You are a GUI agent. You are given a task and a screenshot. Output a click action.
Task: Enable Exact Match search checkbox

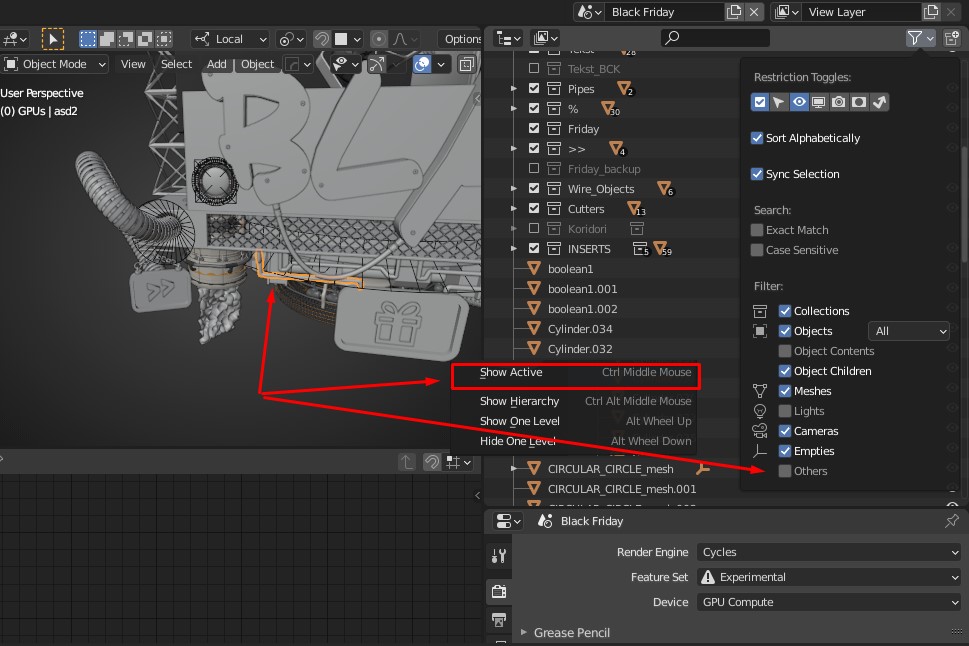coord(757,230)
